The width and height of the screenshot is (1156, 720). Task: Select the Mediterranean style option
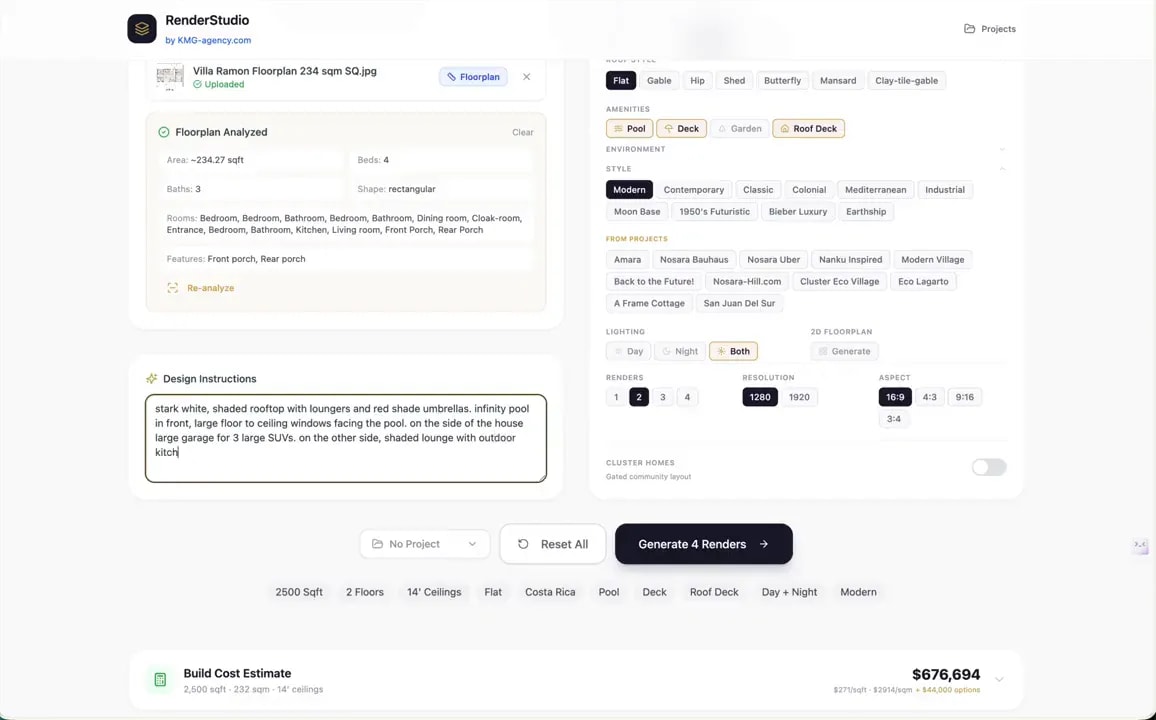point(876,189)
